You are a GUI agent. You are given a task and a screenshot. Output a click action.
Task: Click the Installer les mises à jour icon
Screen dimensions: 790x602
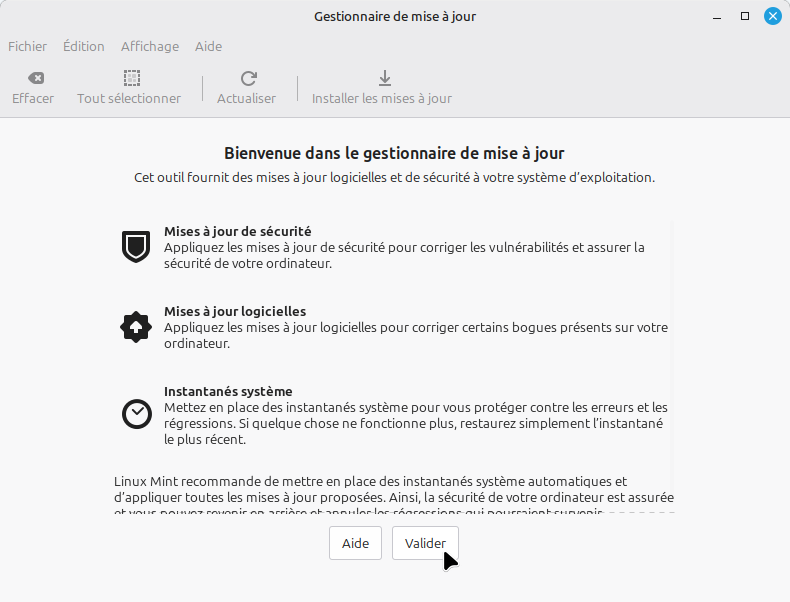point(384,78)
